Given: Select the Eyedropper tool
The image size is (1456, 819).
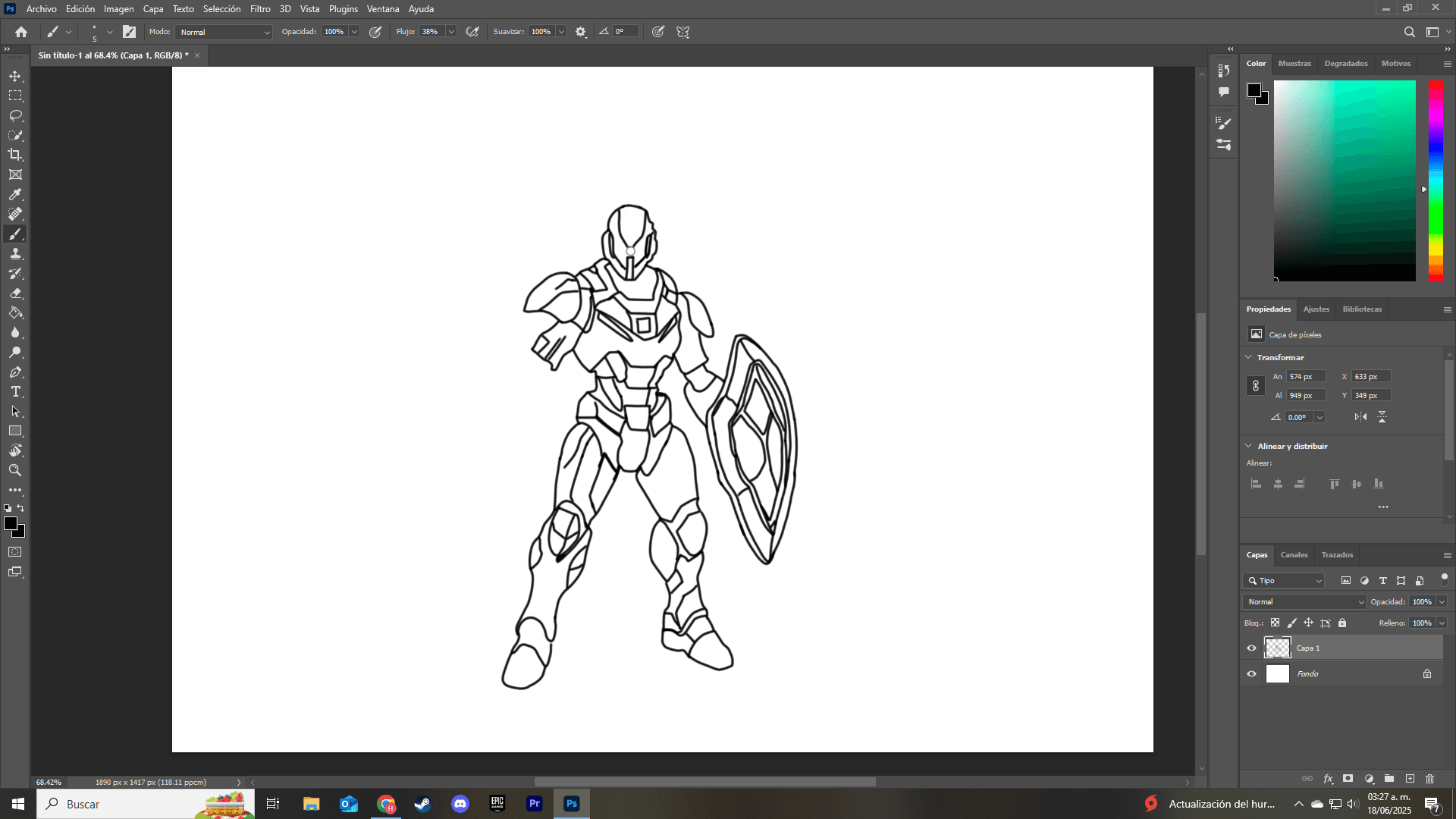Looking at the screenshot, I should click(15, 194).
